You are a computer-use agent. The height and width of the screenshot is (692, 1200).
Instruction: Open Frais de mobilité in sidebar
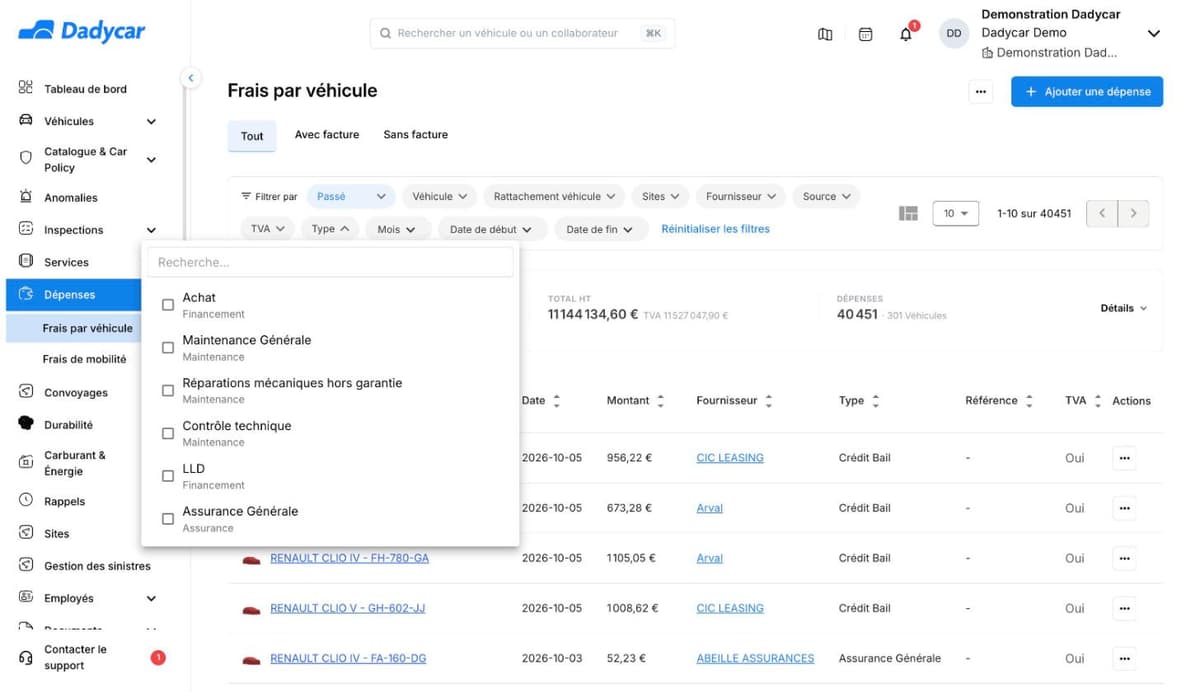click(85, 359)
